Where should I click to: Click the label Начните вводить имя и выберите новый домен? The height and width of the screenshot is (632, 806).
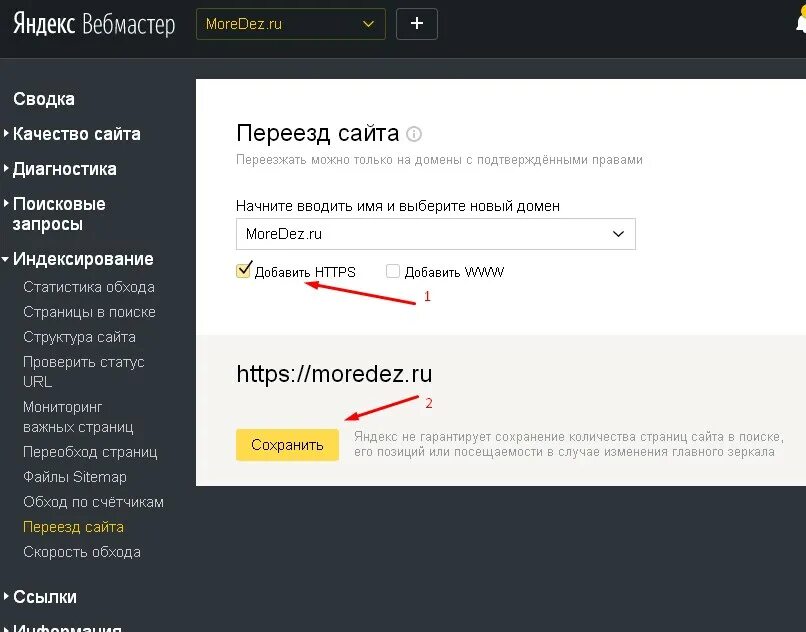398,206
